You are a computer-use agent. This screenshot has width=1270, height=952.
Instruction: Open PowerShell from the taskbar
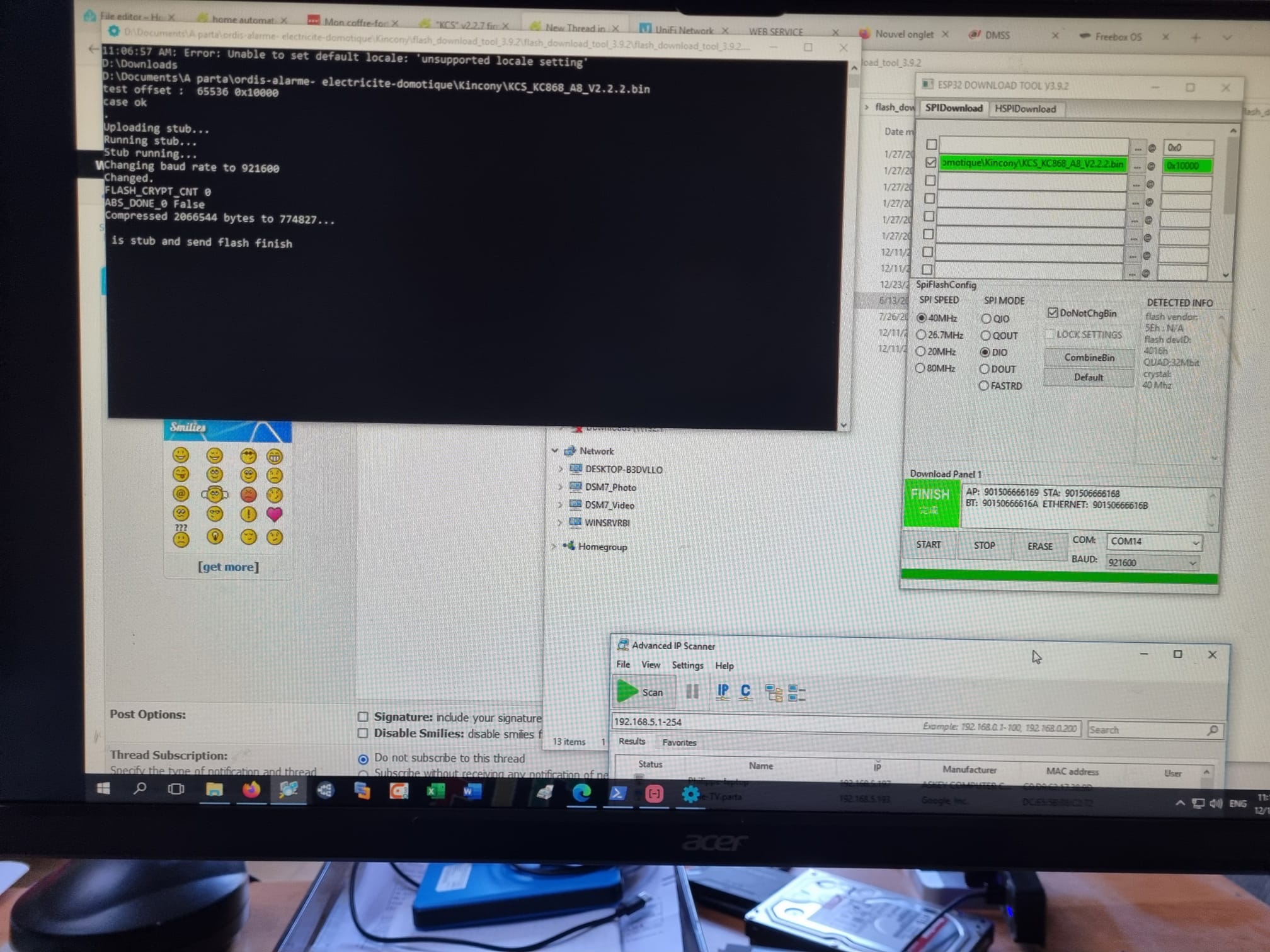tap(617, 793)
